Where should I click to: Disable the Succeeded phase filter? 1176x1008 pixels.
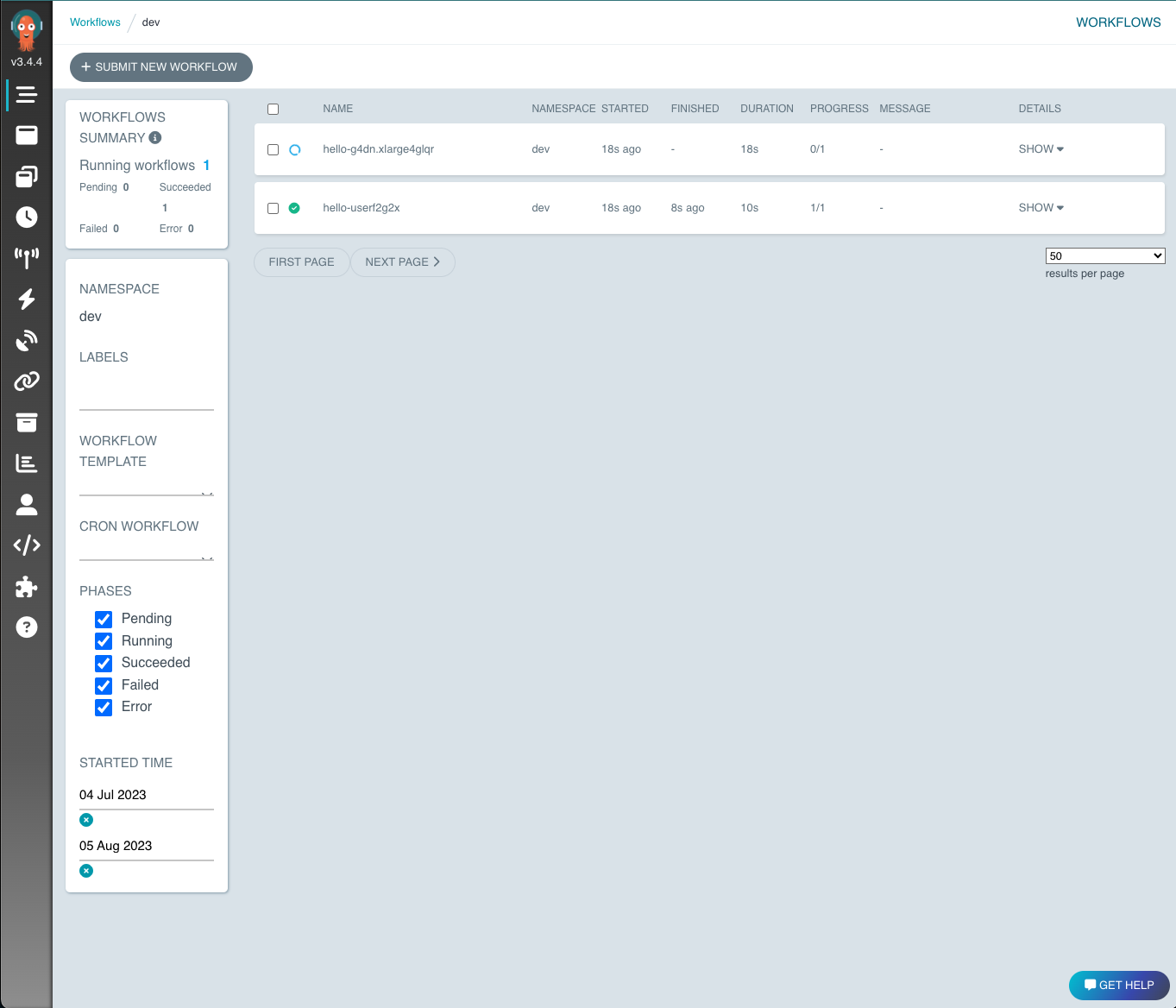tap(104, 663)
